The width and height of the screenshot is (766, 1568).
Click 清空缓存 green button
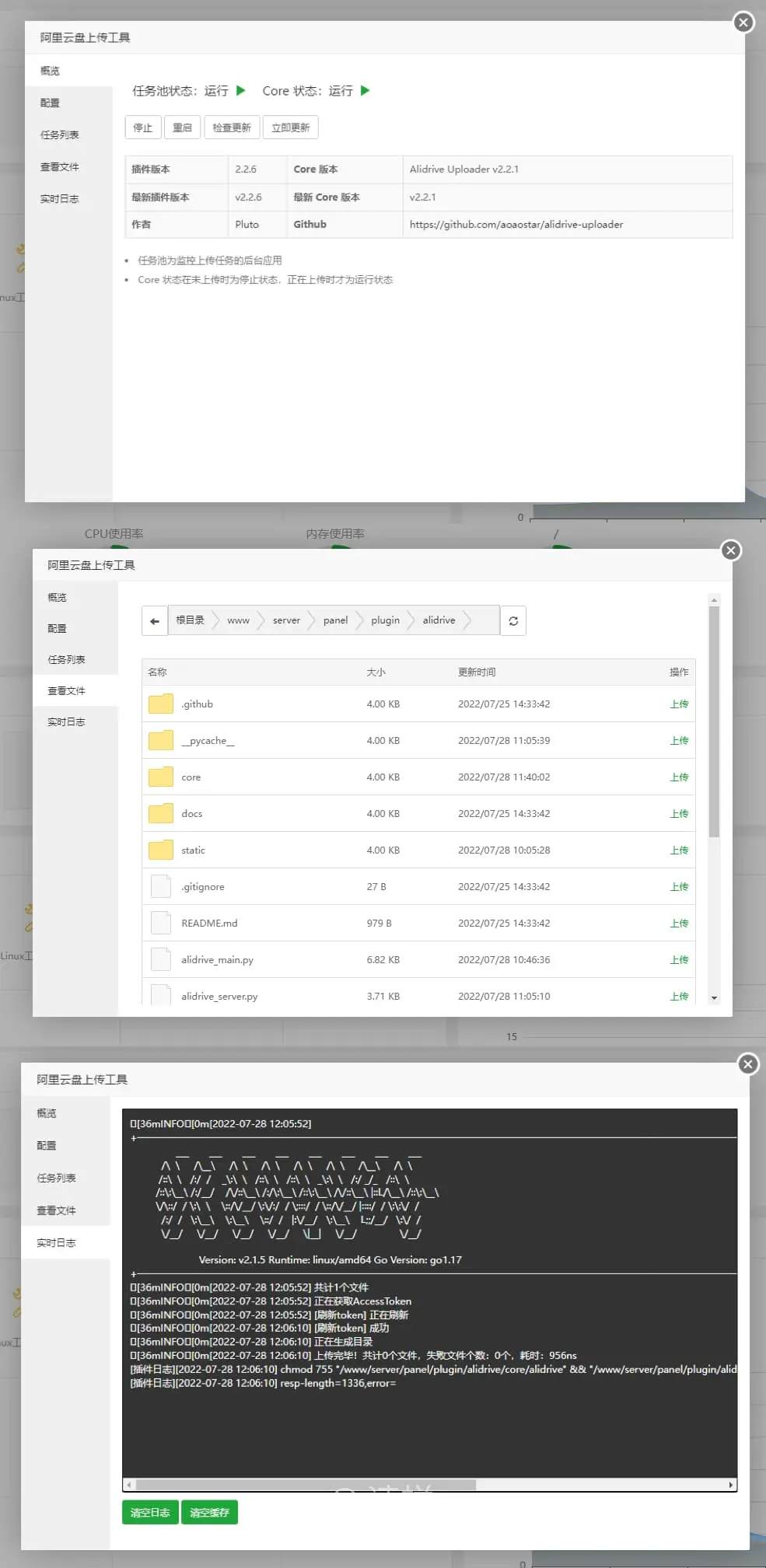click(209, 1512)
